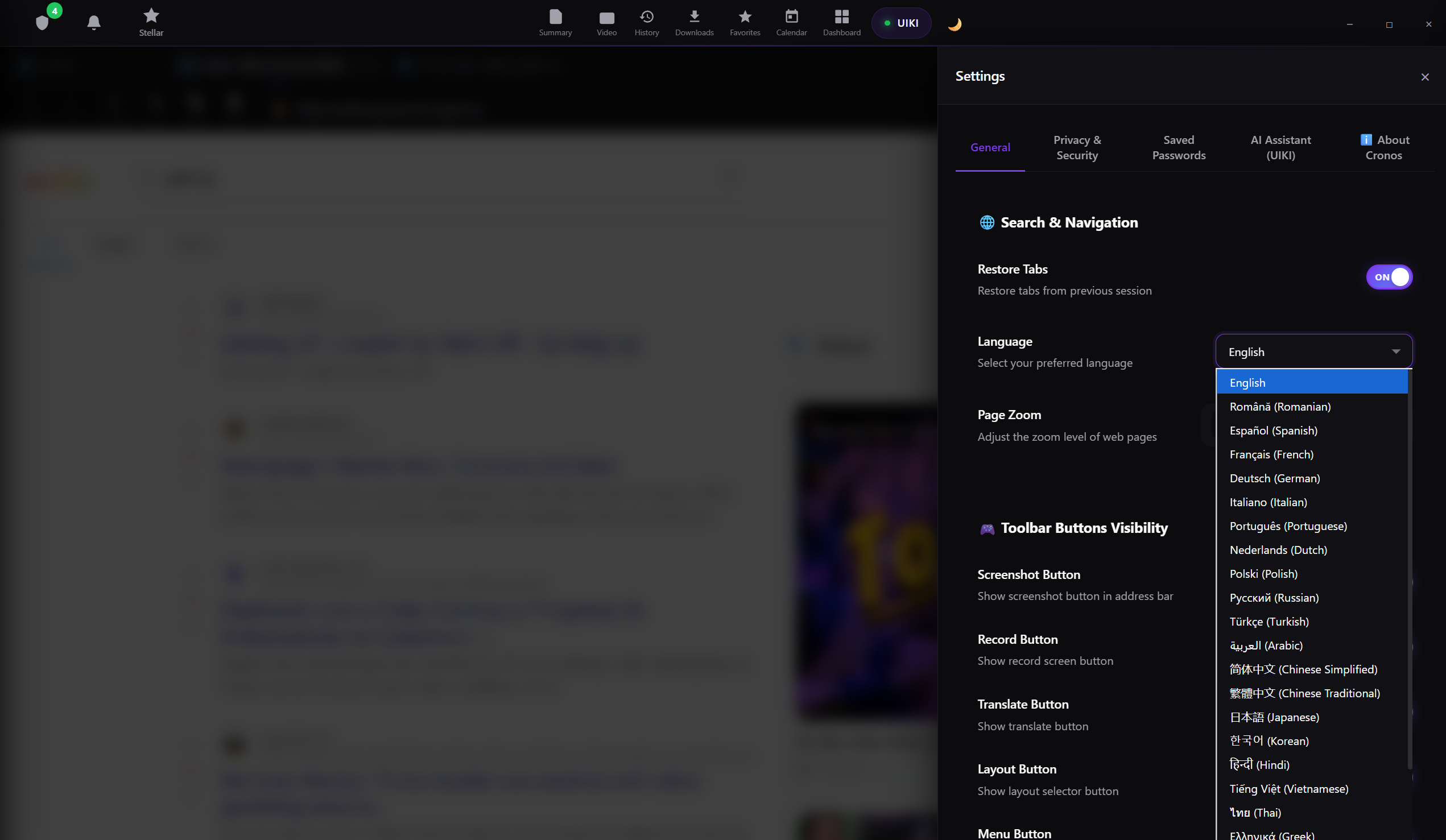The height and width of the screenshot is (840, 1446).
Task: Switch to Privacy & Security tab
Action: (1076, 147)
